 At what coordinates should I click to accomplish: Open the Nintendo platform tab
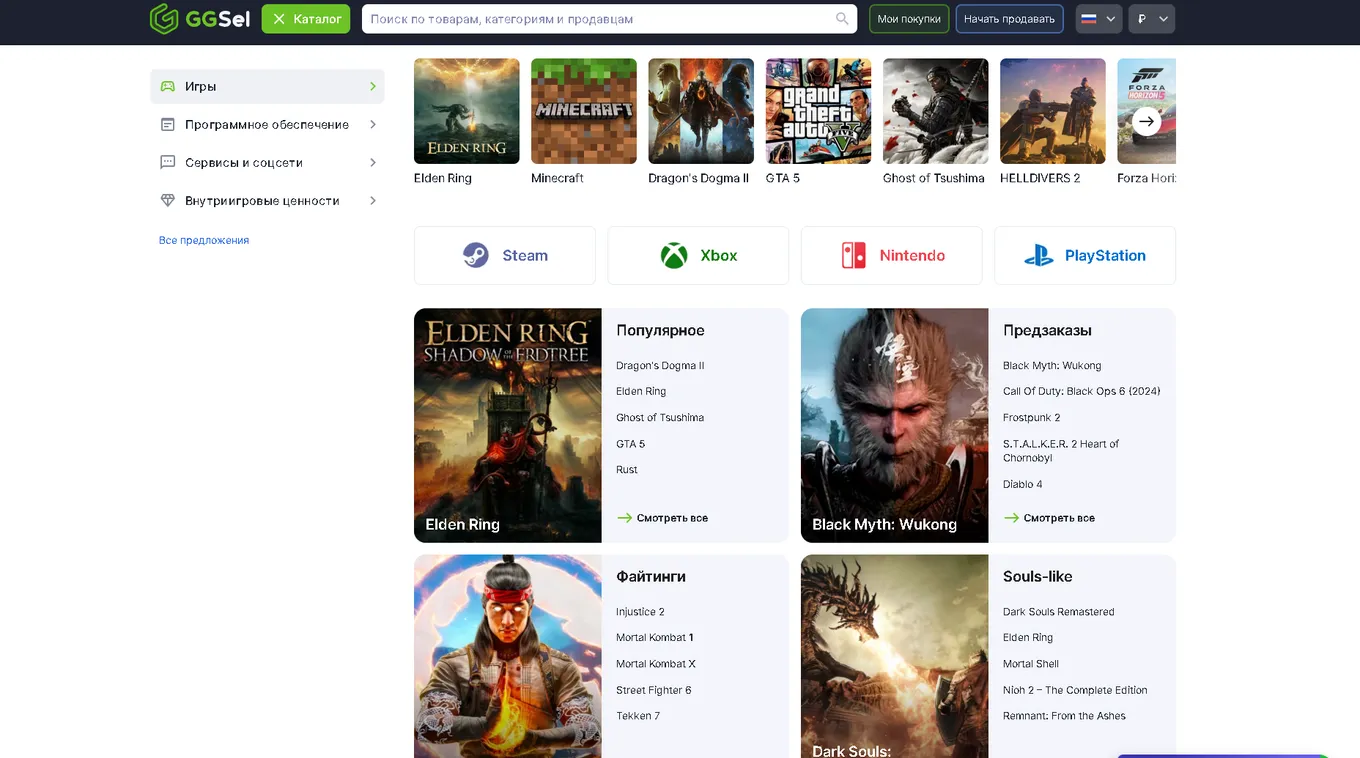tap(892, 255)
